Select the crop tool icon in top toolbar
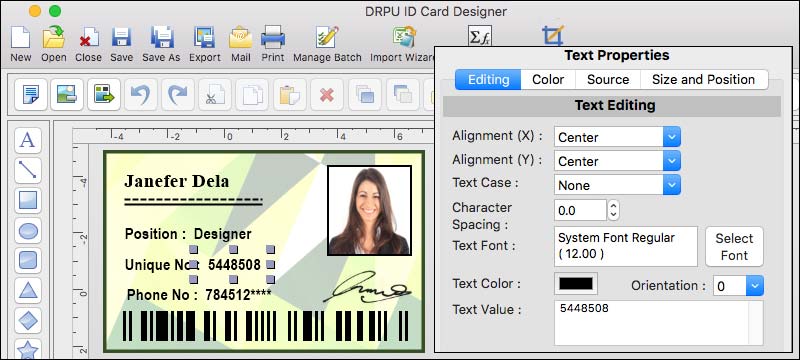Viewport: 800px width, 360px height. (553, 36)
